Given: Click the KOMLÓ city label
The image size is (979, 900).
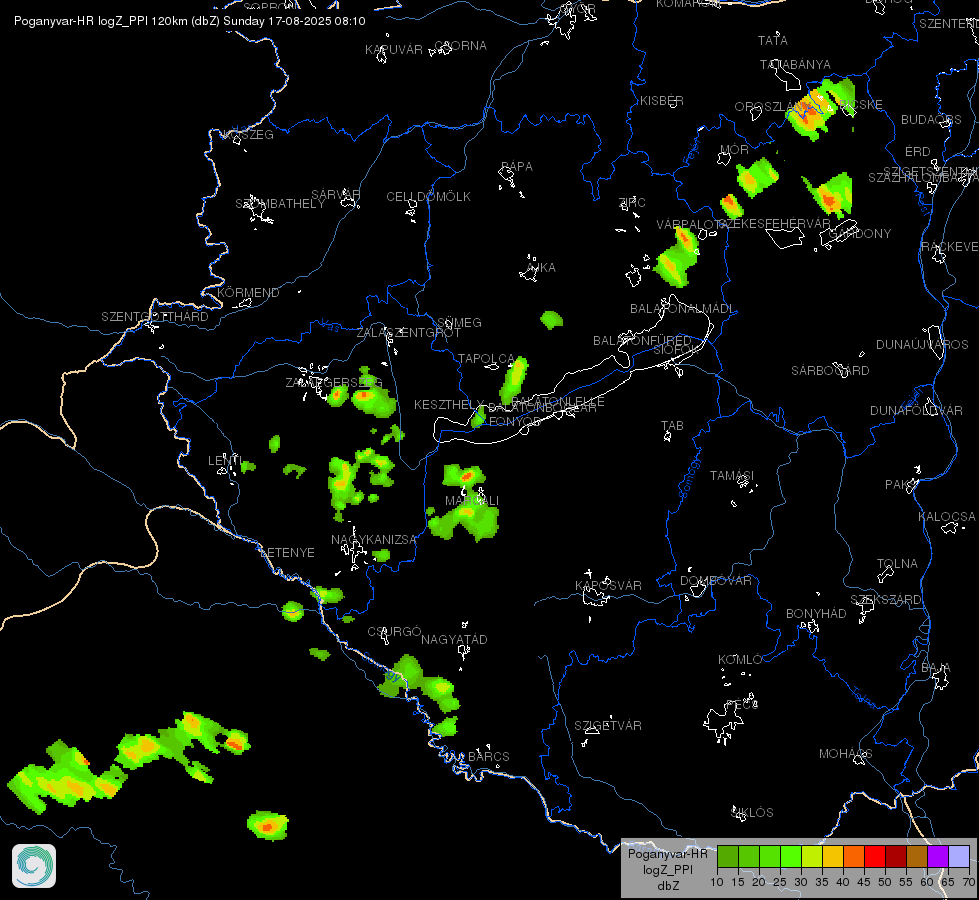Looking at the screenshot, I should coord(740,660).
